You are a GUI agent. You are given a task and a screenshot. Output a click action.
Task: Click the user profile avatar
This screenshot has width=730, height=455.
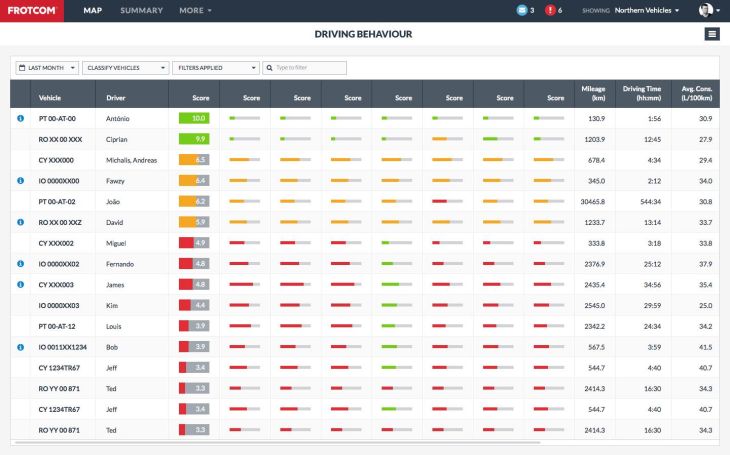point(705,10)
